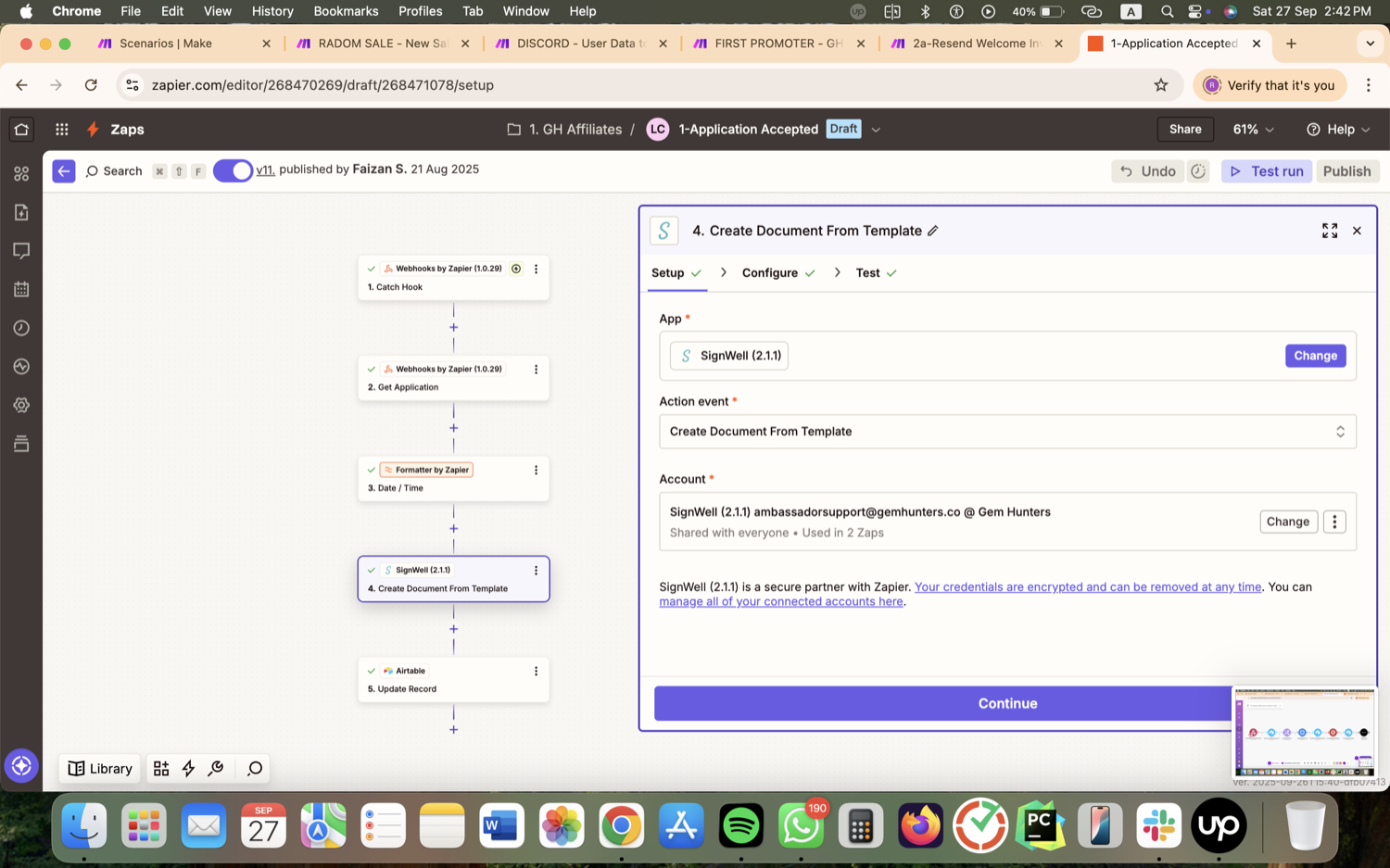1390x868 pixels.
Task: Open the Library panel
Action: [100, 769]
